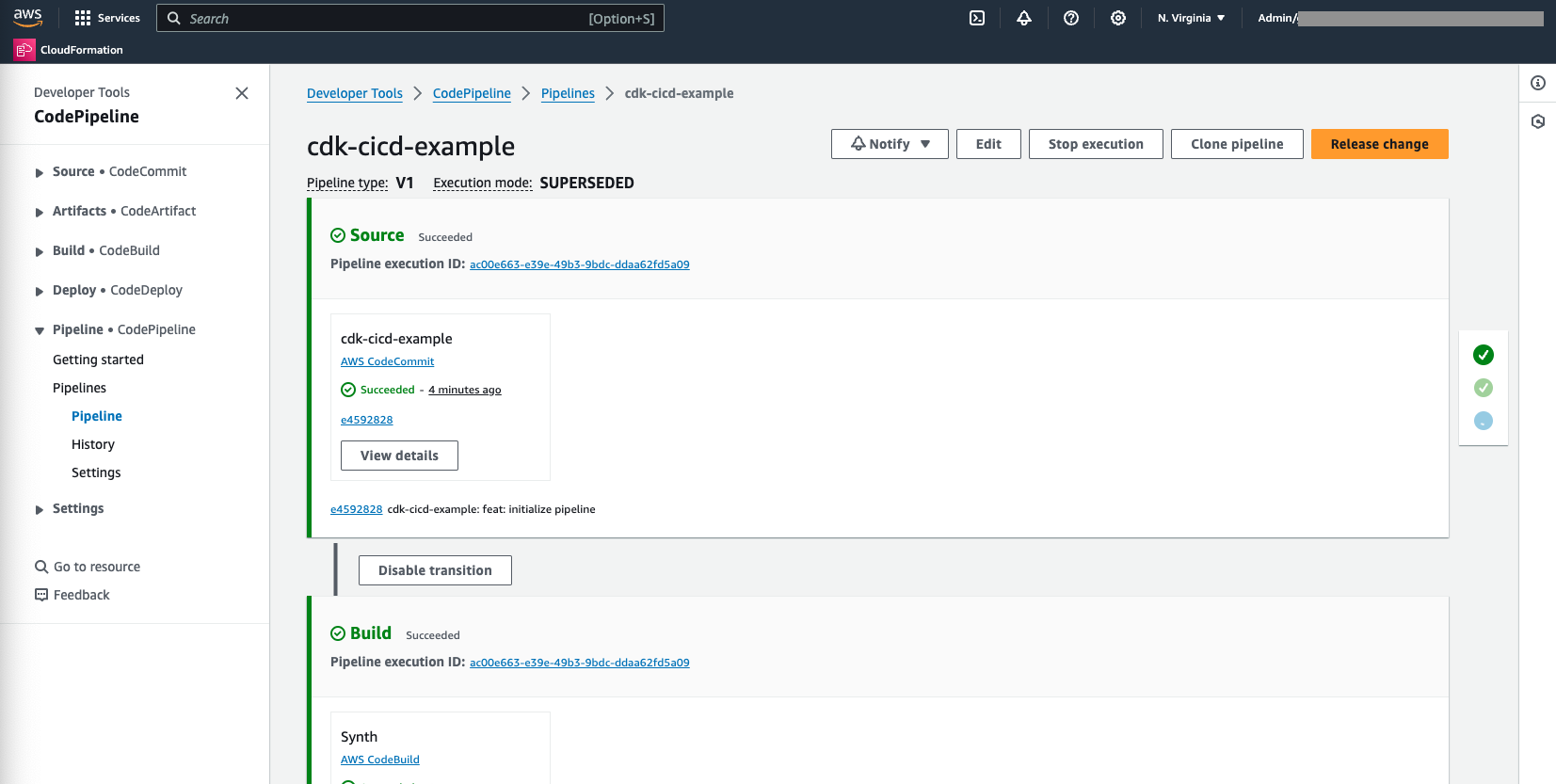Focus the AWS console search field
Screen dimensions: 1556x784
click(x=410, y=18)
